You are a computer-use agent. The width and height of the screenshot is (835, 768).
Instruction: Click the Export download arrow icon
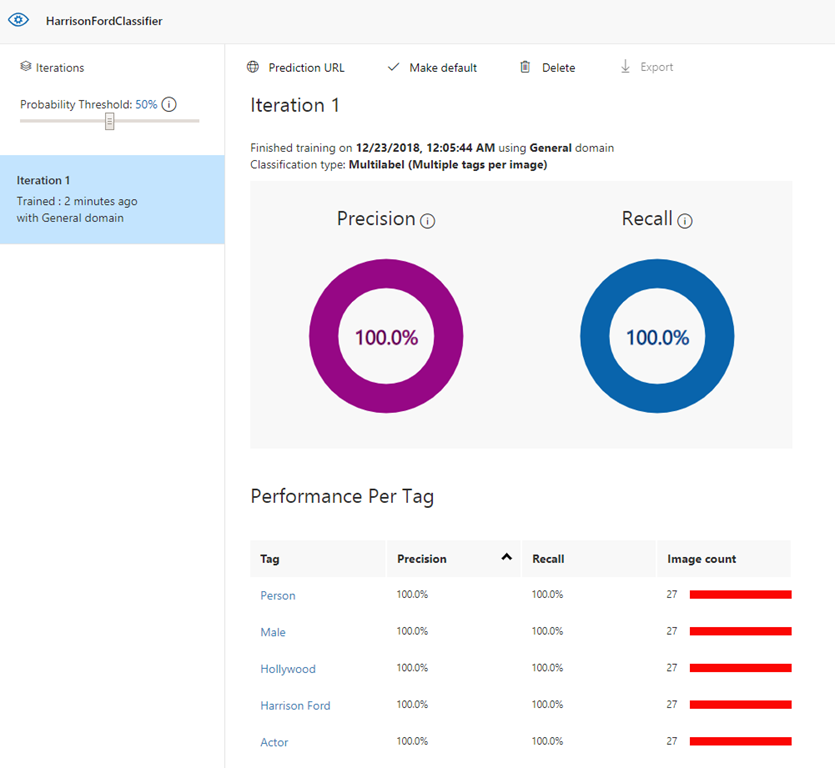(626, 67)
